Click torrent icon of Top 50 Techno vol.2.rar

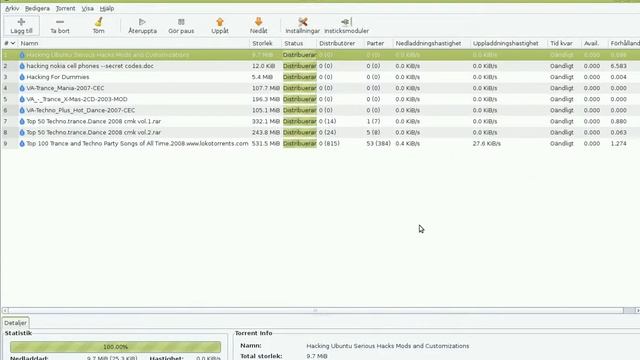(x=22, y=132)
